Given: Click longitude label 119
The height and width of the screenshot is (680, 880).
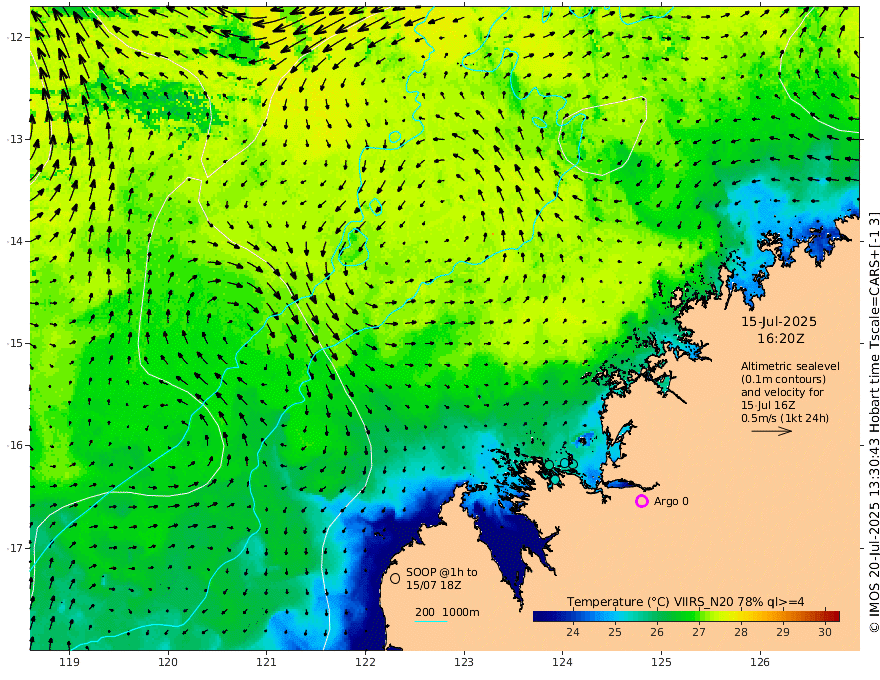Looking at the screenshot, I should click(70, 662).
